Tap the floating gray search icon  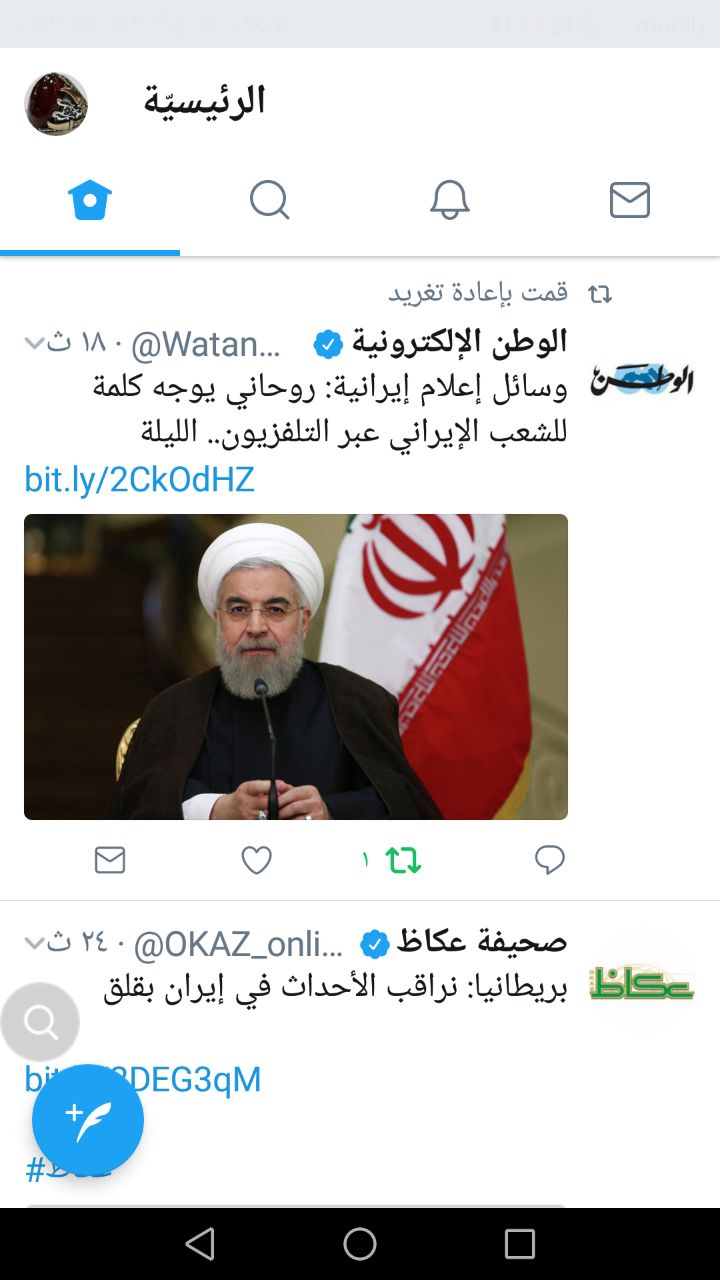(x=40, y=1022)
